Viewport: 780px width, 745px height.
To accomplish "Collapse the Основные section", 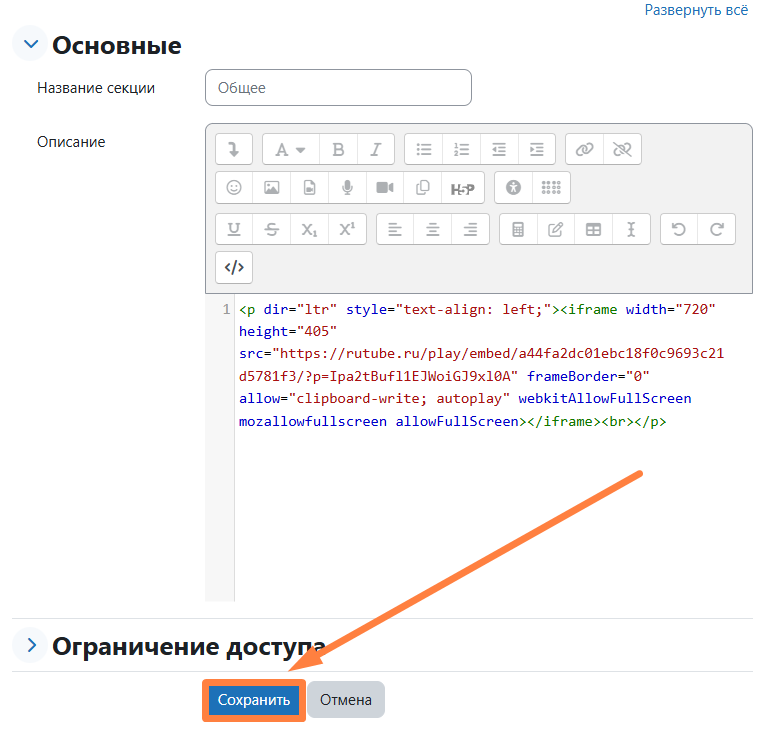I will [x=31, y=45].
